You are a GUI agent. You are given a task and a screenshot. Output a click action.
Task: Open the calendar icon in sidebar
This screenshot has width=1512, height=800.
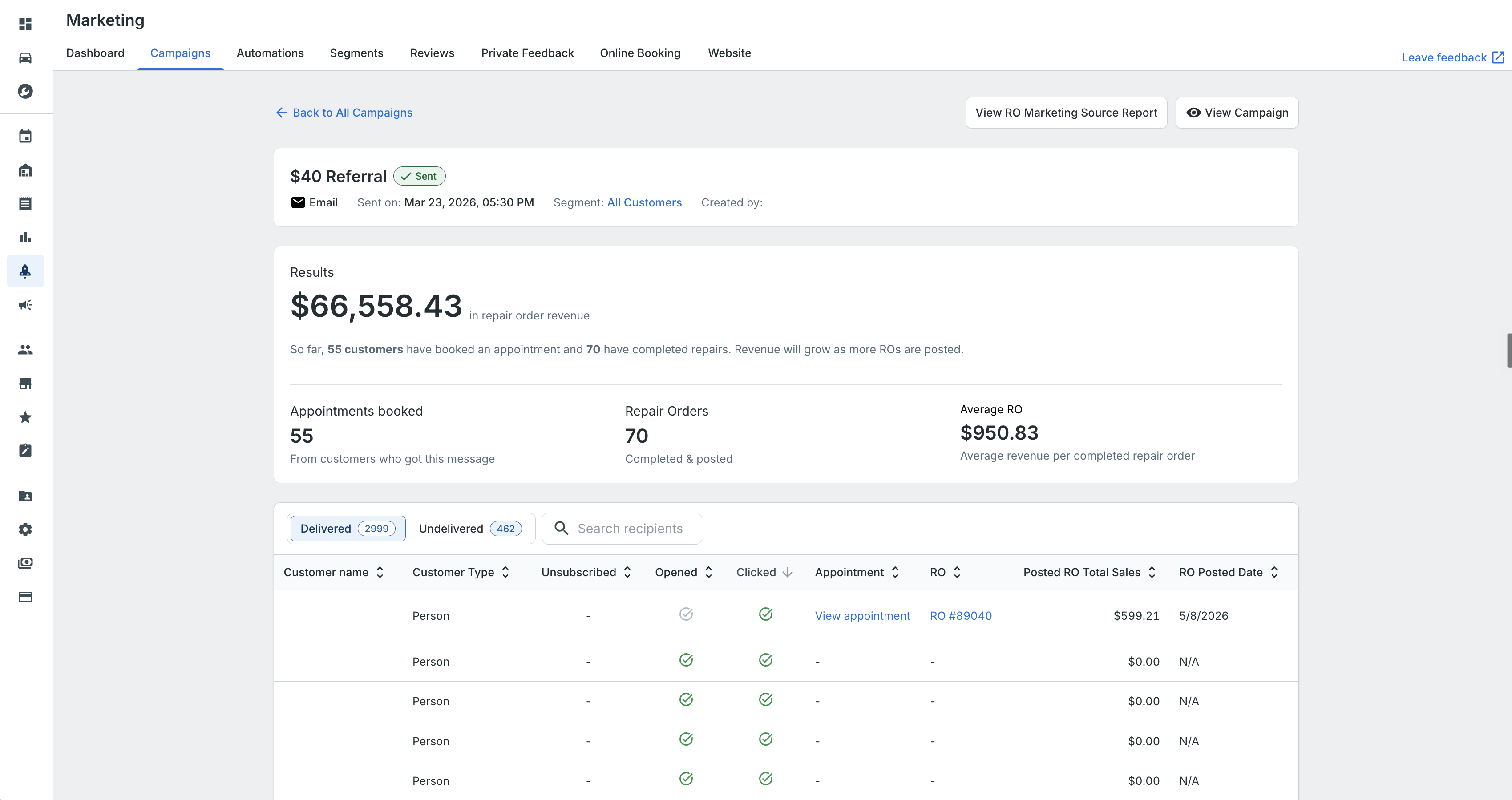point(25,136)
